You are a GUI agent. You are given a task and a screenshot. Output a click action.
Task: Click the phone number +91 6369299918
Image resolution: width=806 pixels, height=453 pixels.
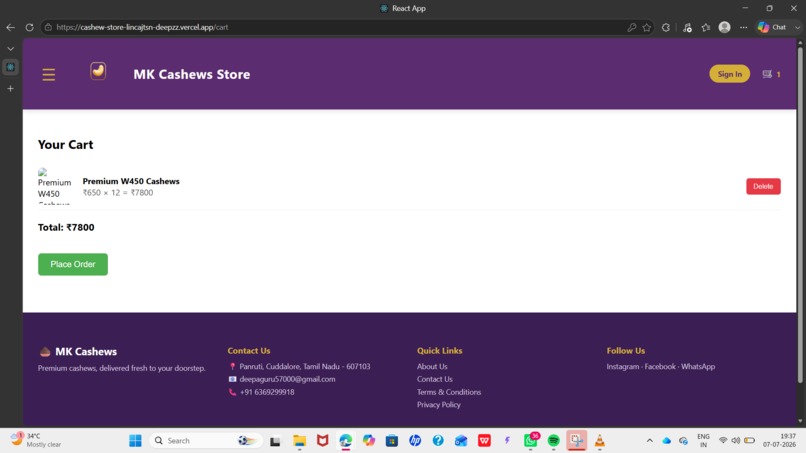pos(267,392)
